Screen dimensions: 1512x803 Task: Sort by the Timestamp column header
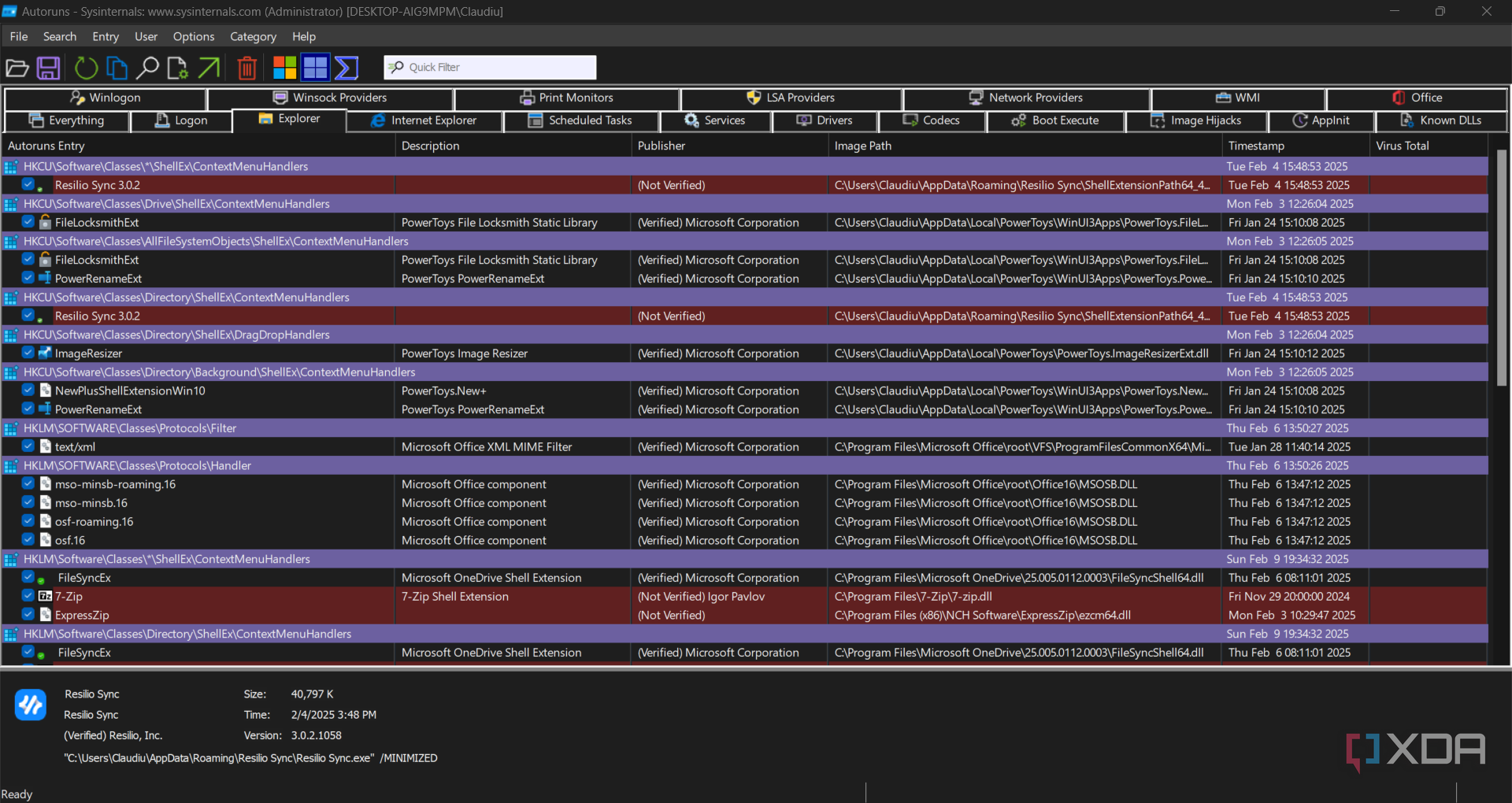1295,146
